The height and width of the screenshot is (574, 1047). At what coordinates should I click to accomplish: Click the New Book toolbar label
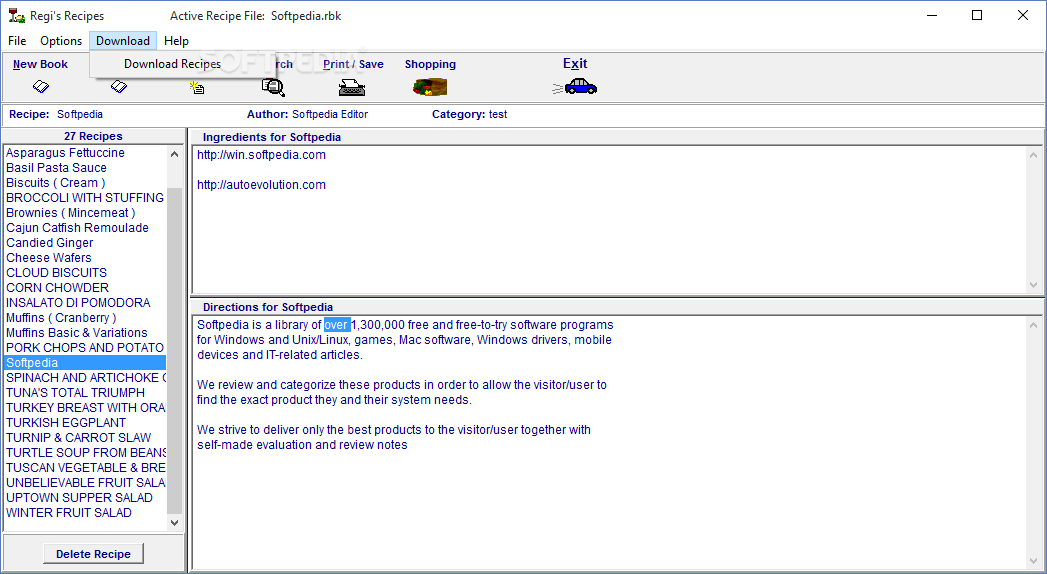click(x=40, y=64)
